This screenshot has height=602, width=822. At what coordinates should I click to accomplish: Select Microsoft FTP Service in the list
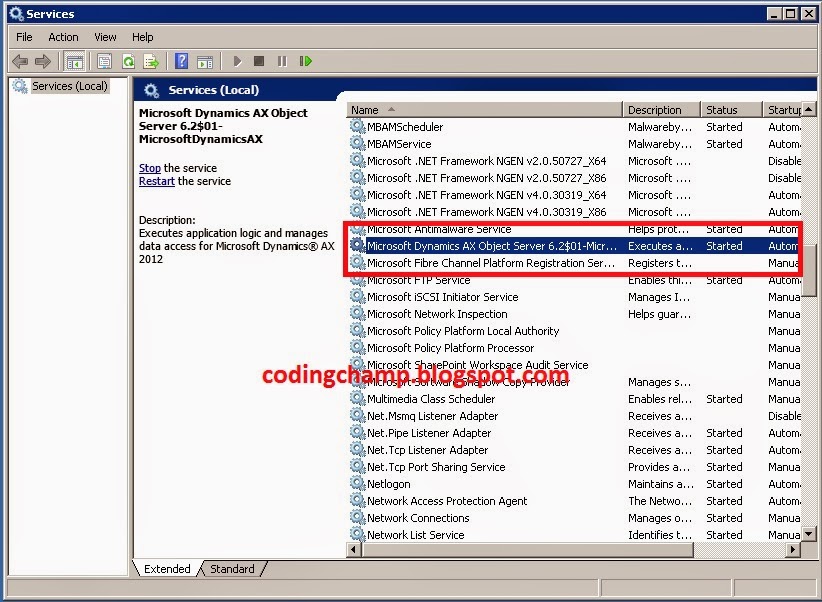coord(418,280)
